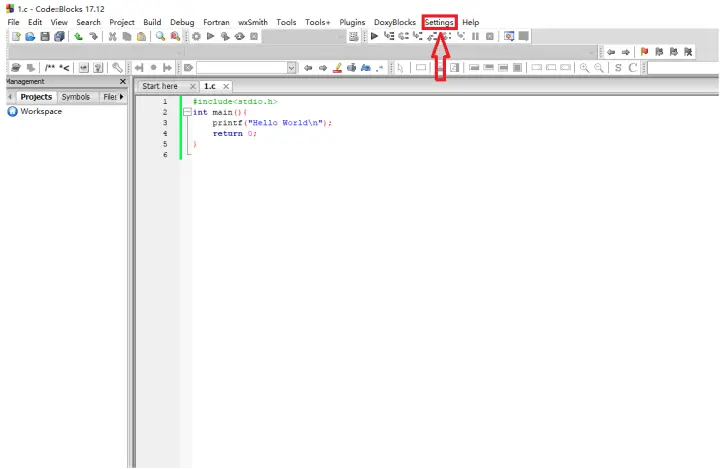Click the Run to cursor icon
Screen dimensions: 720x469
point(389,36)
